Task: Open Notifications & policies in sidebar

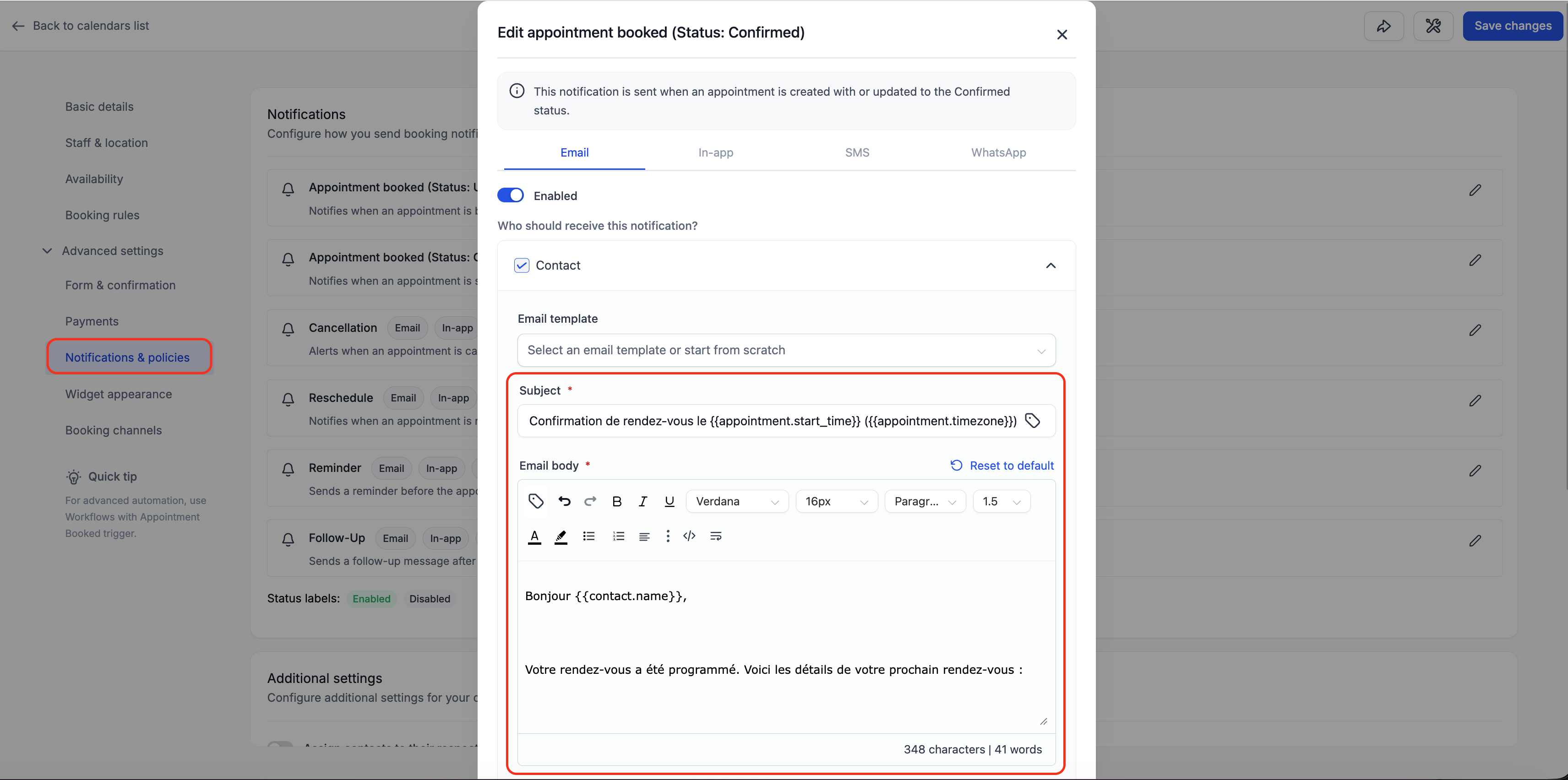Action: pos(128,357)
